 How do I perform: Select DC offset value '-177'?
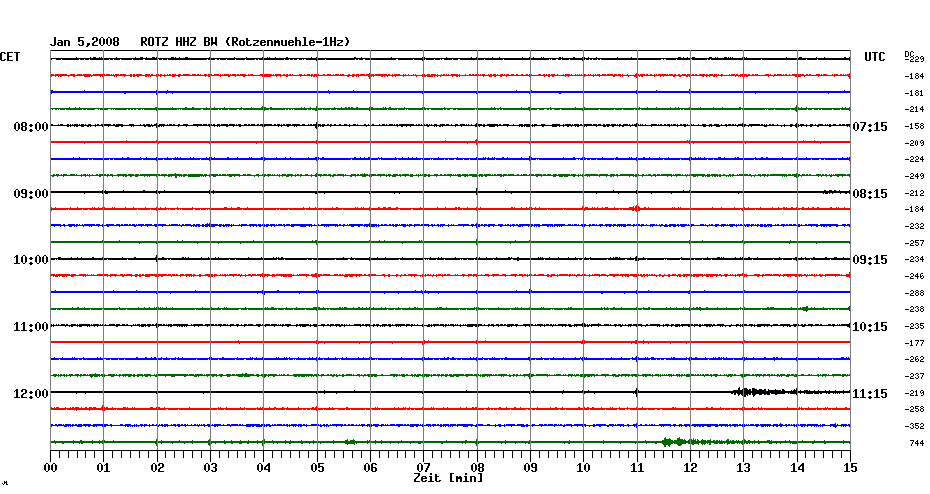click(x=915, y=343)
